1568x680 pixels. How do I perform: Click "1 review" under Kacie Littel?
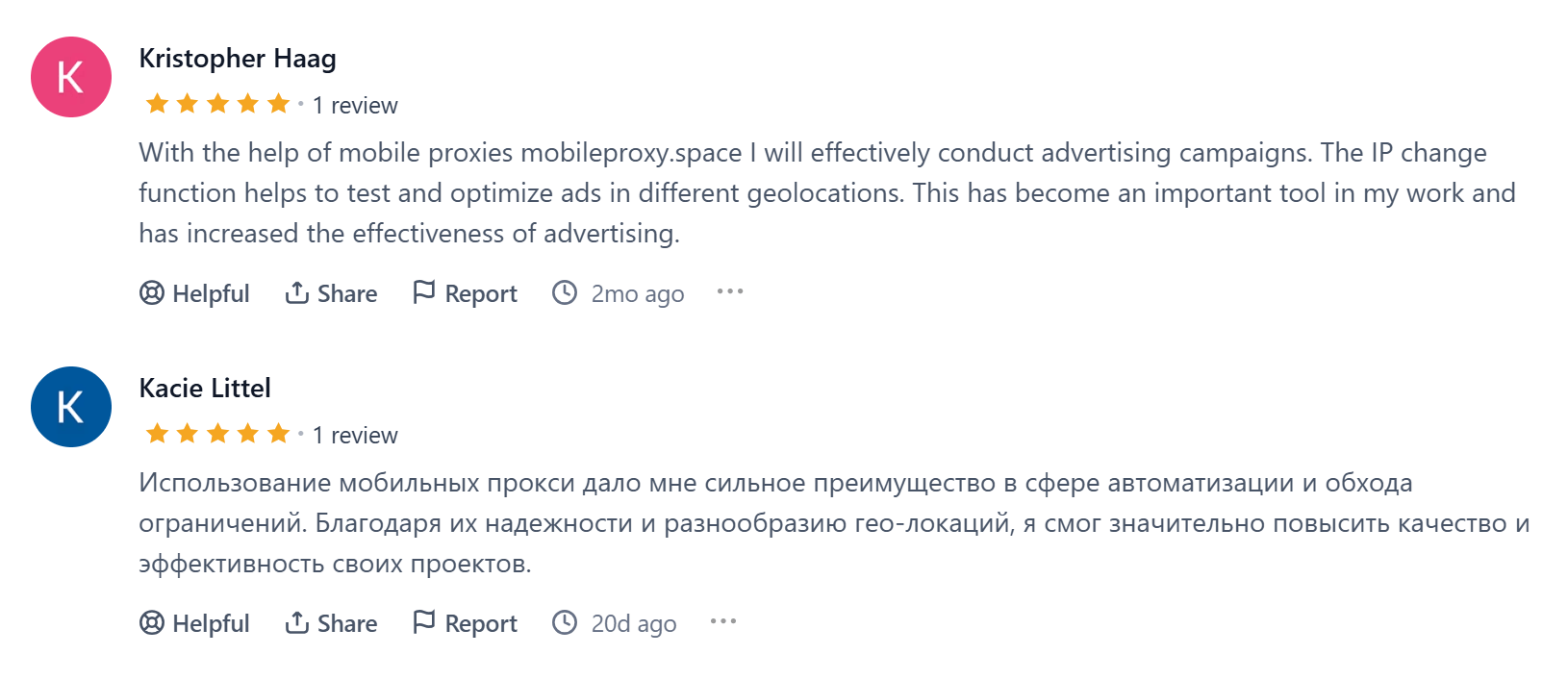pyautogui.click(x=355, y=436)
